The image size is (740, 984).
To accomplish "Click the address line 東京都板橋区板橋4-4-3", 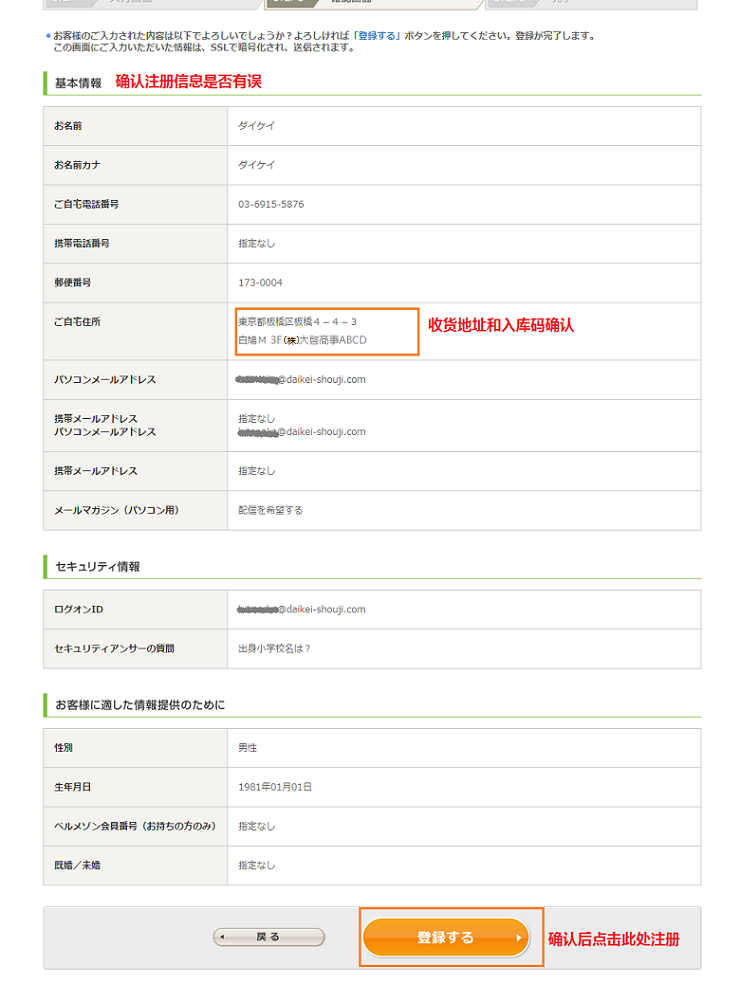I will coord(297,322).
